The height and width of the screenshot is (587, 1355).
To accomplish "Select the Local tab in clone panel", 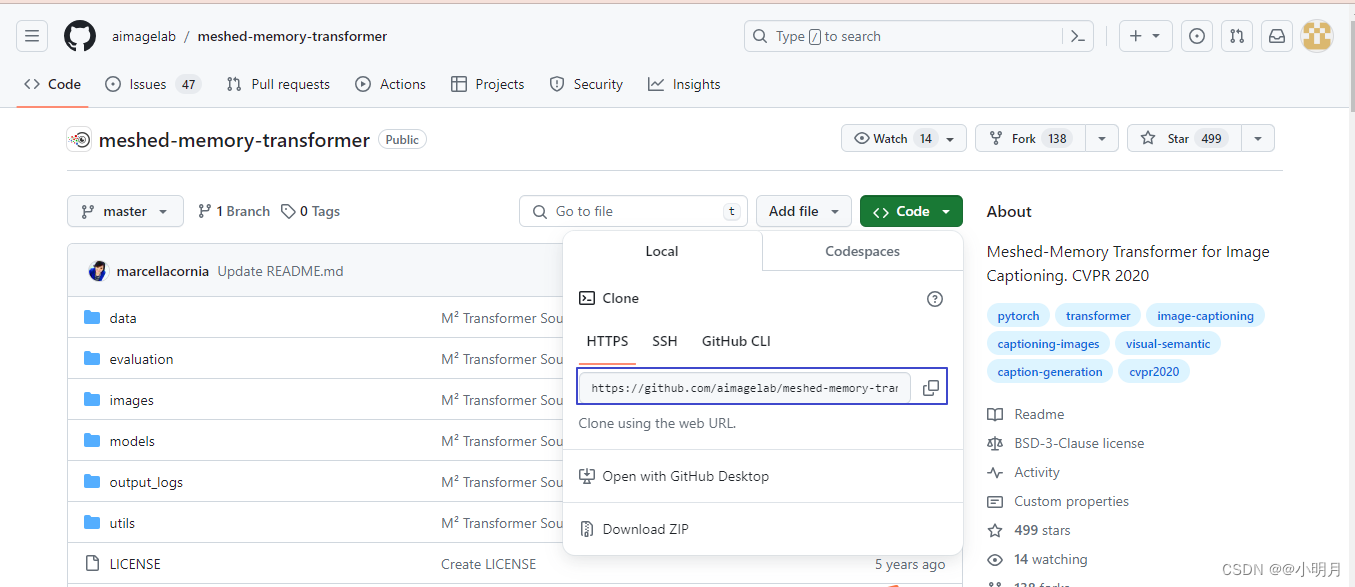I will coord(662,251).
